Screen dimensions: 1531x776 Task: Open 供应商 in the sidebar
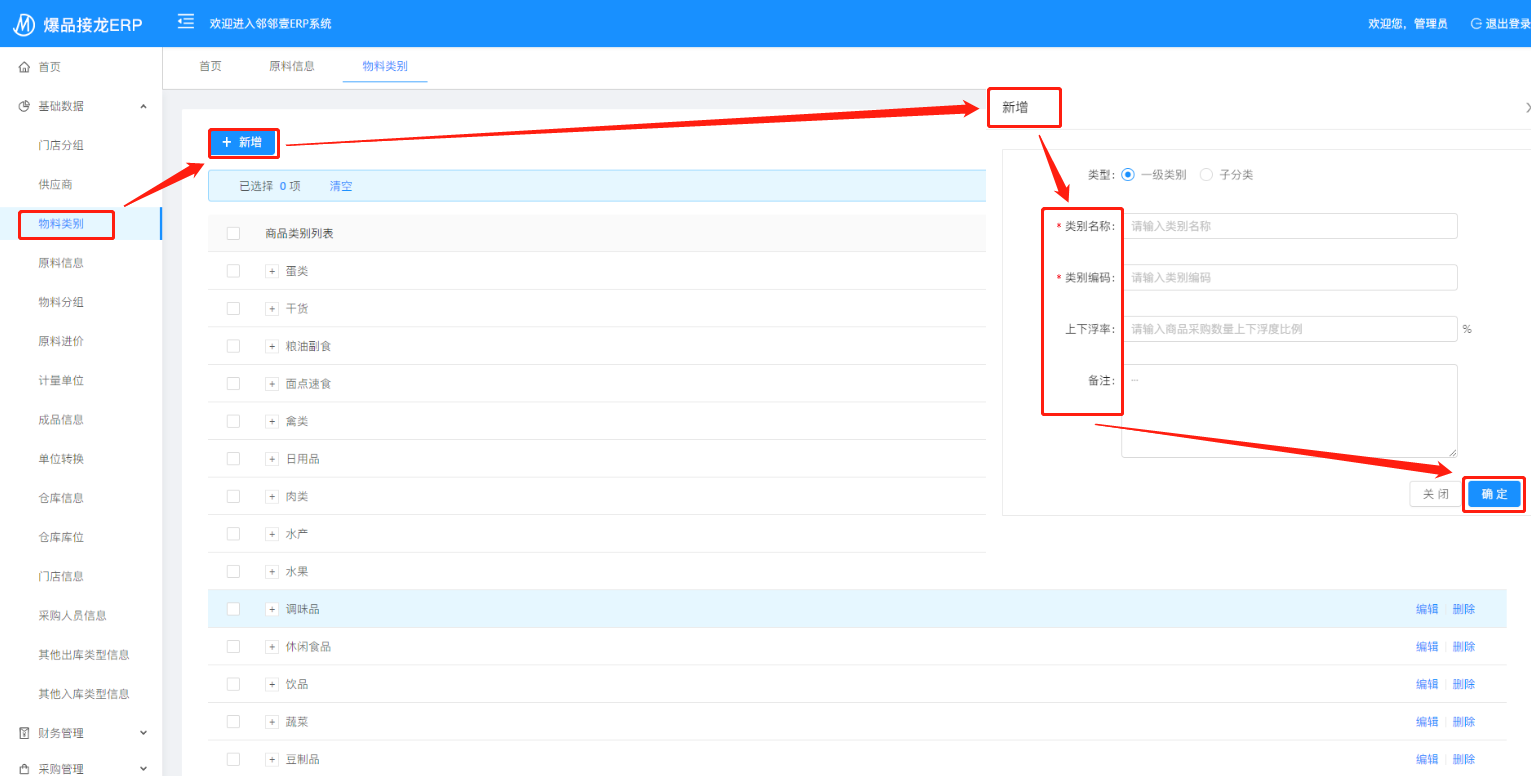(55, 184)
